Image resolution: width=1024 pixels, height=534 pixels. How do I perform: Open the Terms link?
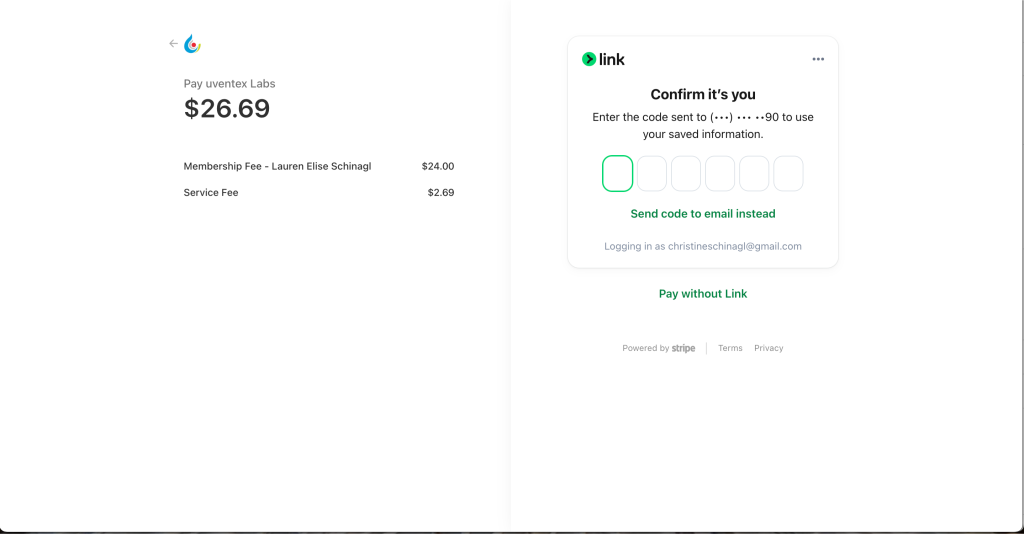tap(730, 348)
